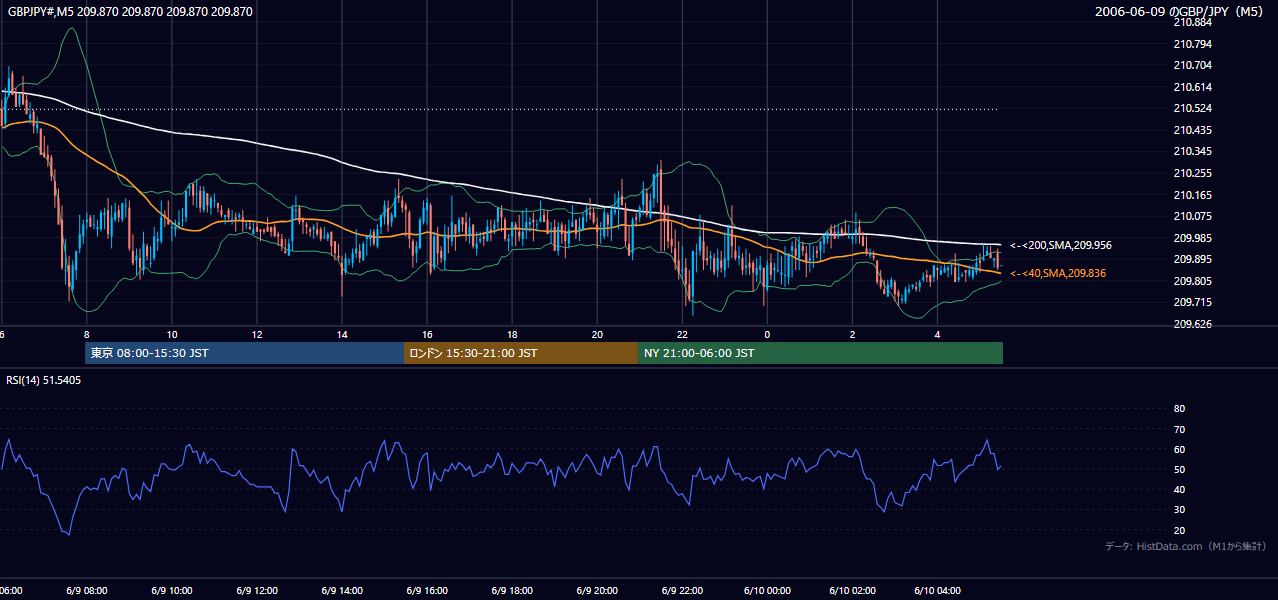Click the 6/9 14:00 time axis label

pos(342,590)
